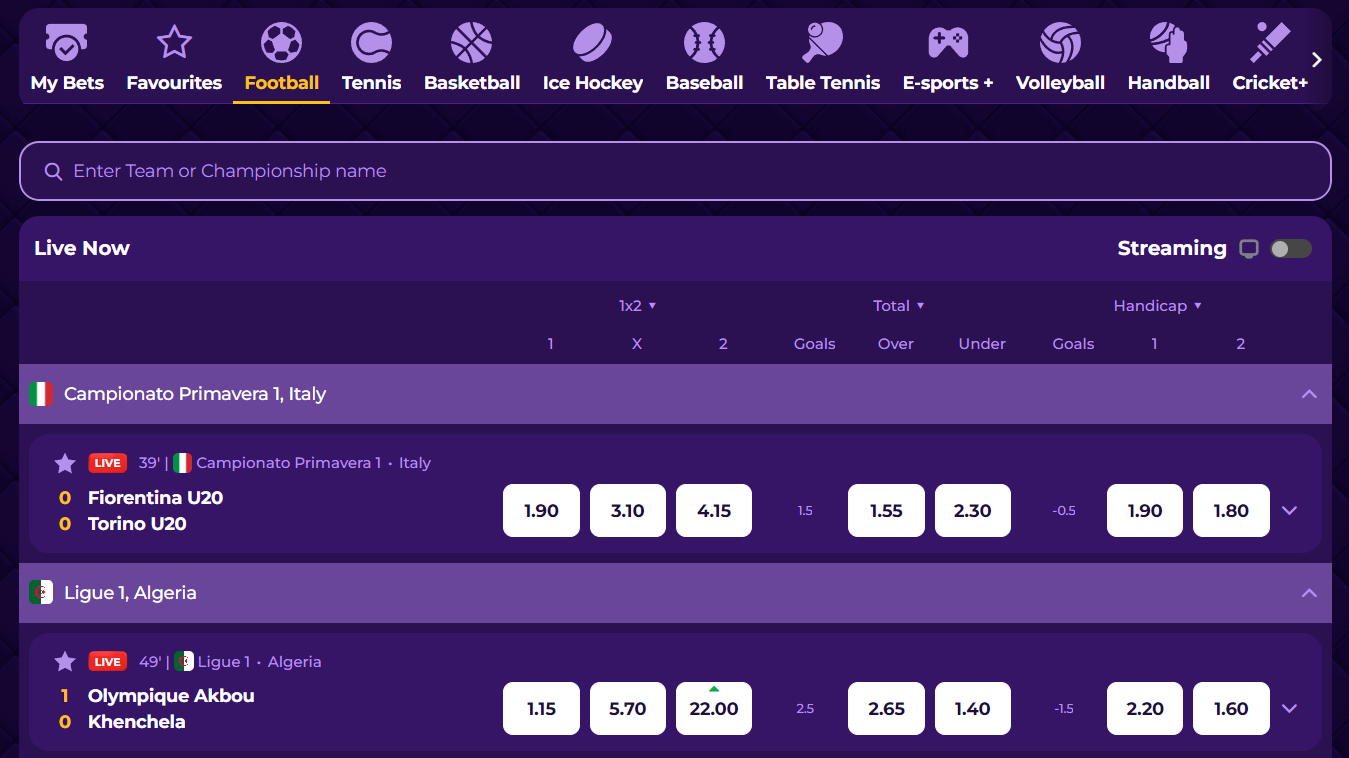Switch to the Tennis tab label
1349x758 pixels.
[371, 83]
